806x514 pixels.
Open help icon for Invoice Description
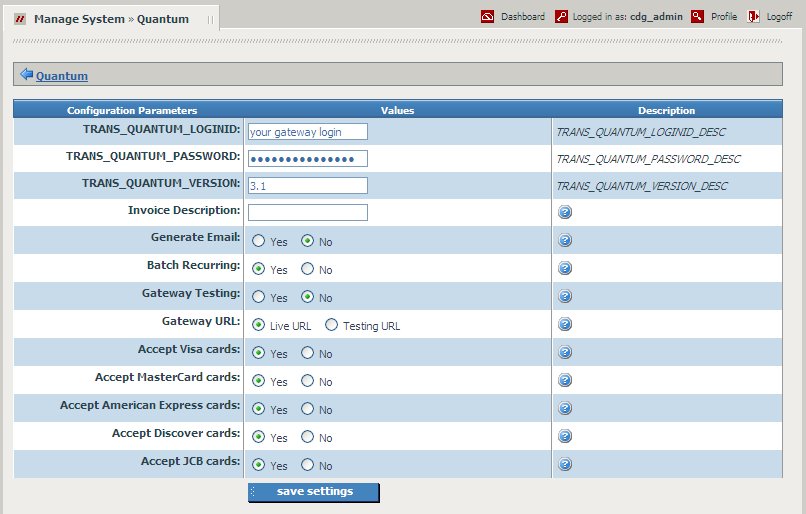point(565,212)
